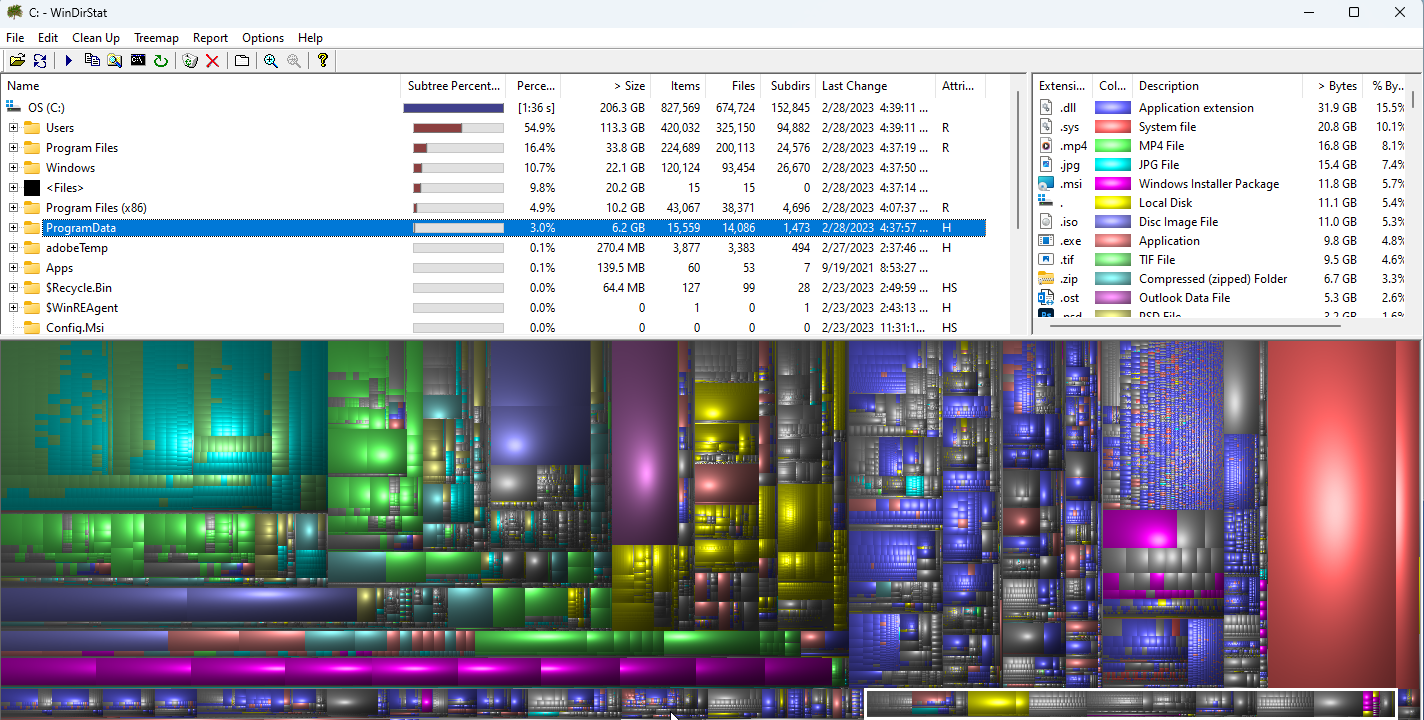1424x720 pixels.
Task: Click the yellow question mark Help icon
Action: 323,61
